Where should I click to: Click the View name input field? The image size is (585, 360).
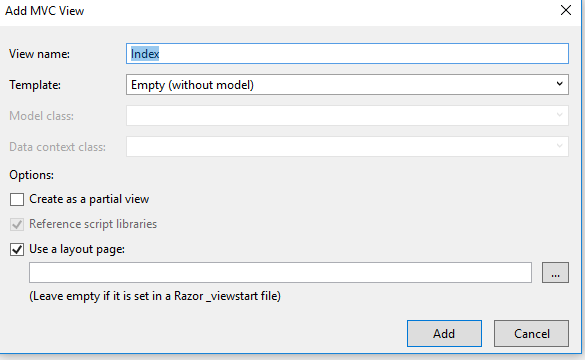click(347, 54)
